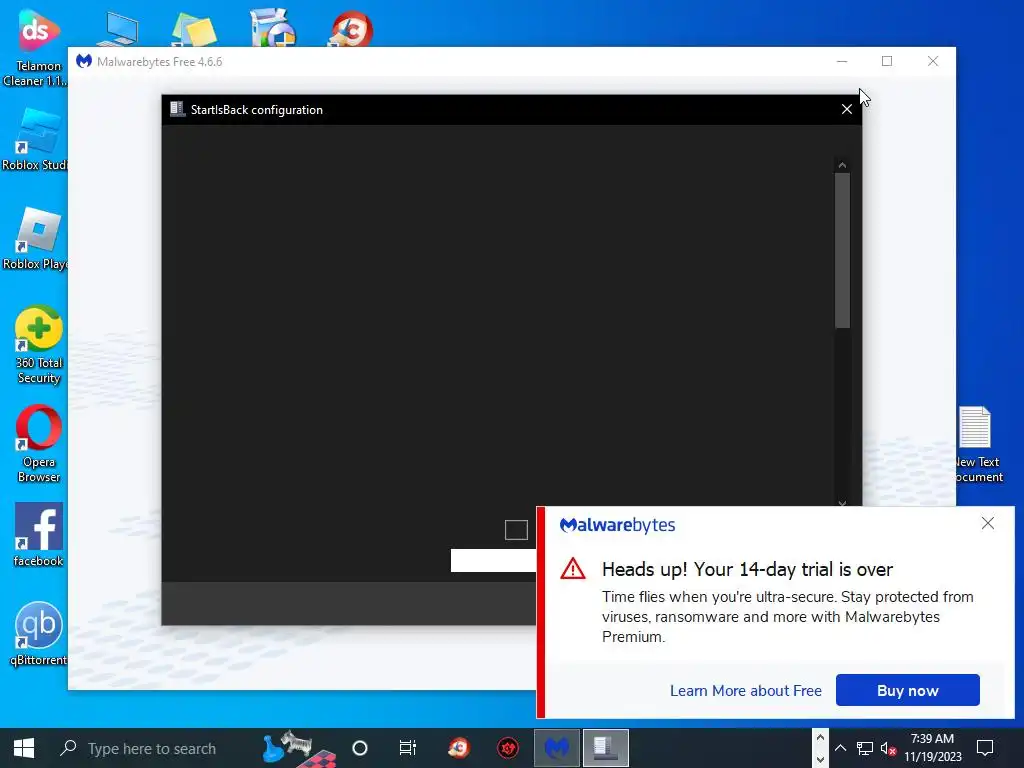Close the StartIsBack configuration window
This screenshot has width=1024, height=768.
[846, 109]
